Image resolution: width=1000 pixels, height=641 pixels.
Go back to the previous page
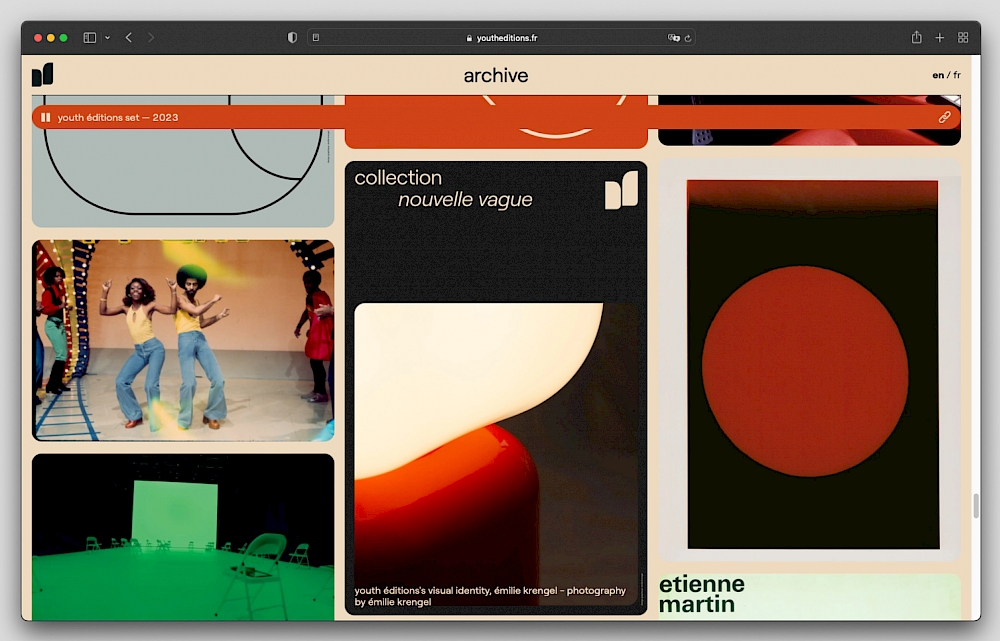(x=129, y=38)
